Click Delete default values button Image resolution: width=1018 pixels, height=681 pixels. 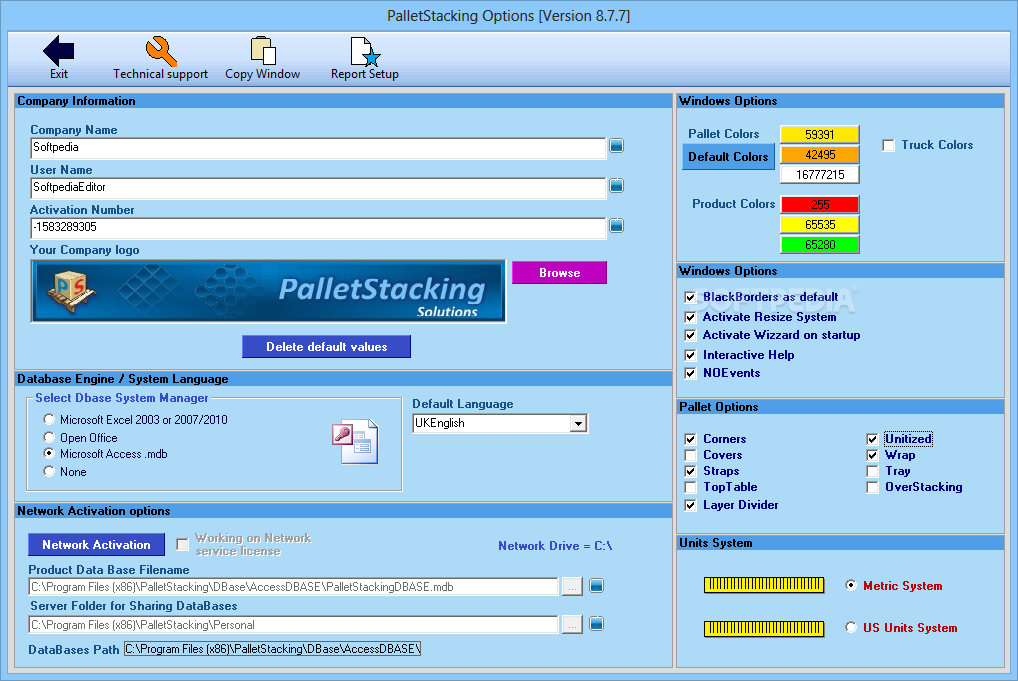(327, 347)
